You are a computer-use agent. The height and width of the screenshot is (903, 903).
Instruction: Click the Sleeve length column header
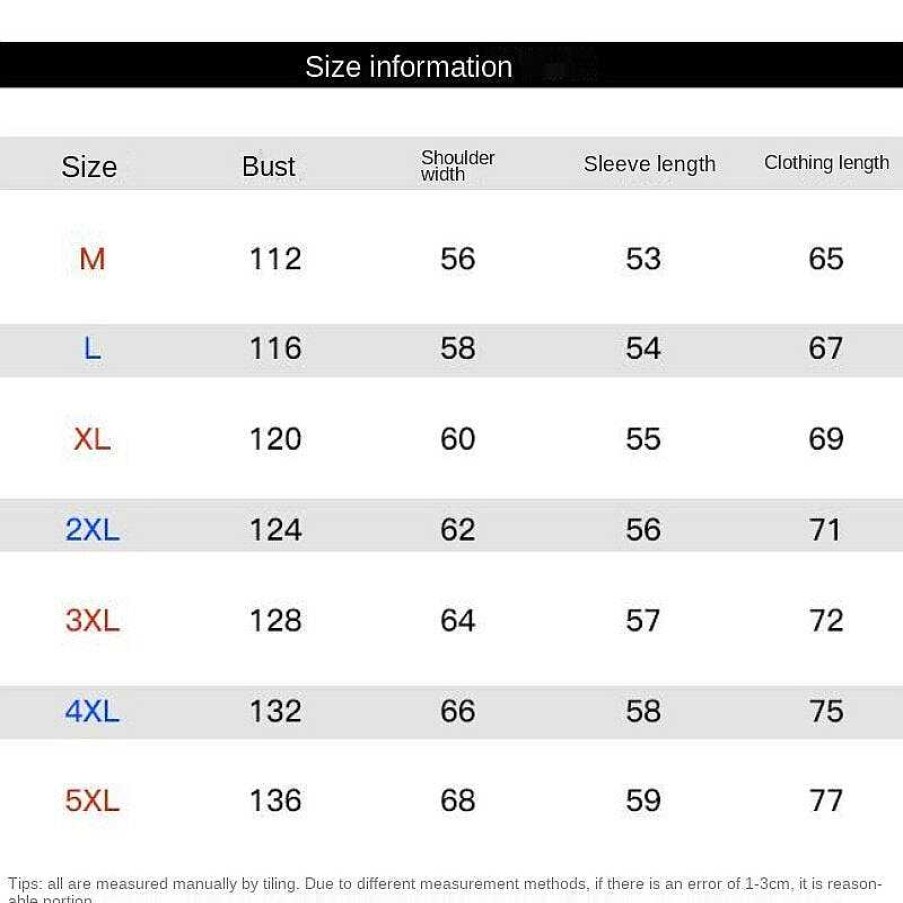coord(650,165)
